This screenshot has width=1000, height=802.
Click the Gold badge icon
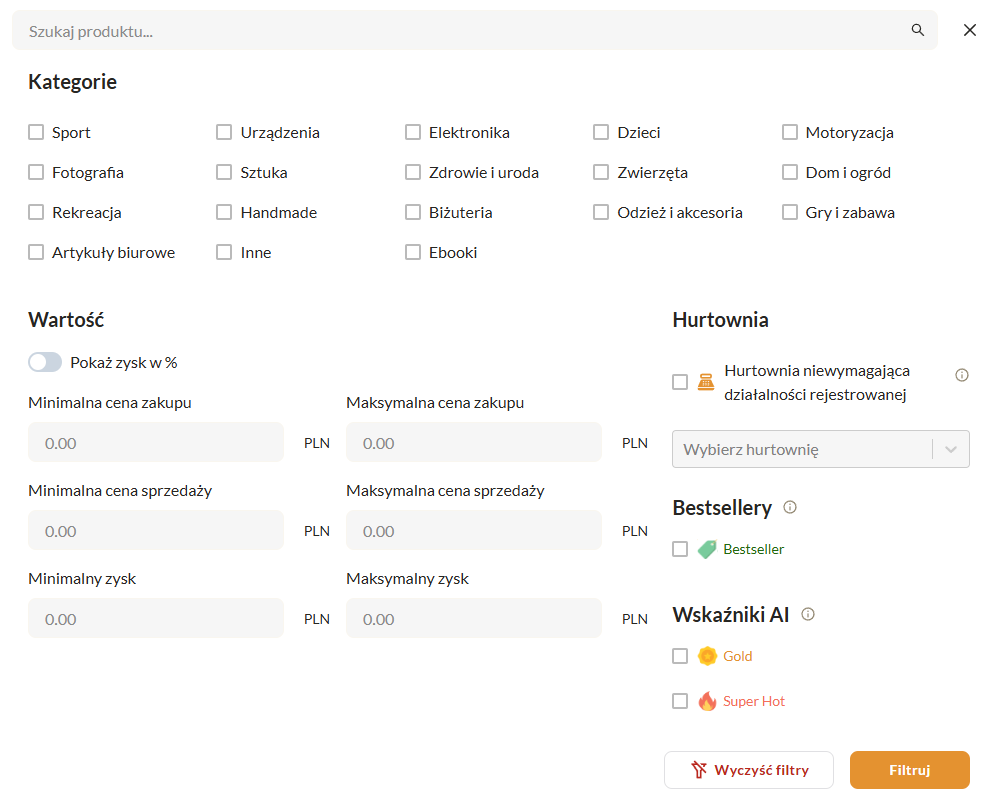click(707, 656)
